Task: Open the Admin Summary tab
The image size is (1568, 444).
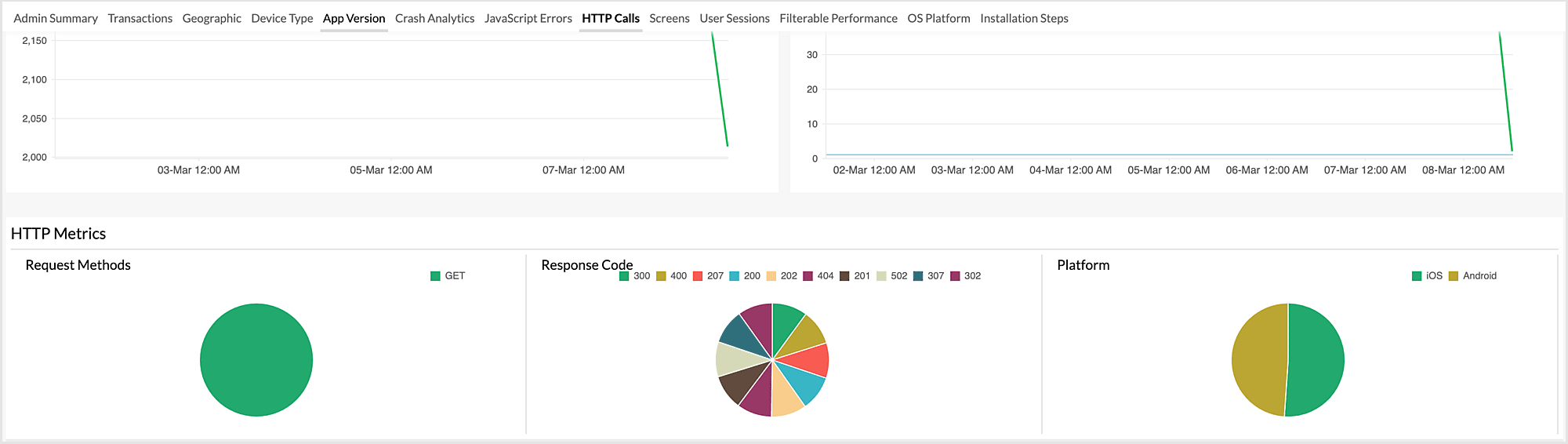Action: [56, 18]
